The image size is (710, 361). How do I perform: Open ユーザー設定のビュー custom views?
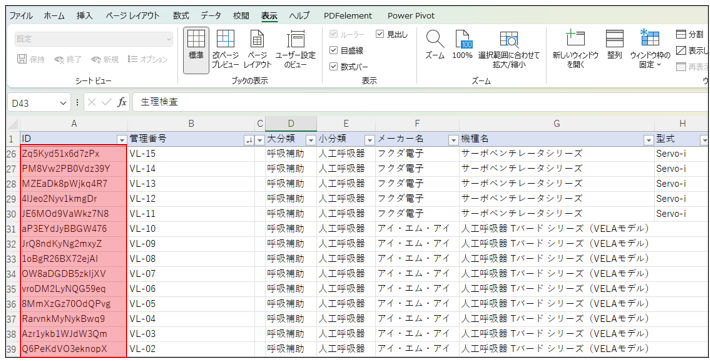(x=295, y=50)
